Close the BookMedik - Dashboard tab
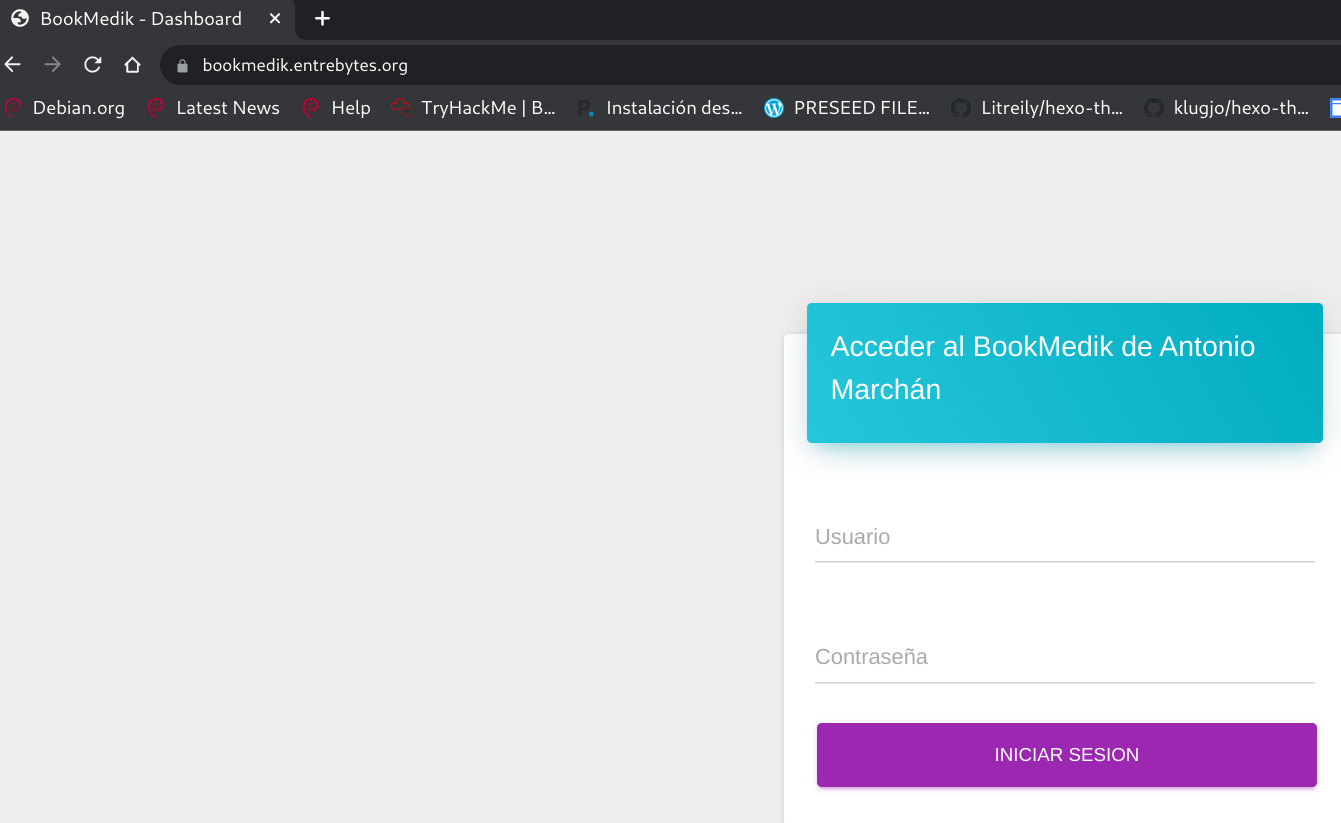 click(275, 19)
